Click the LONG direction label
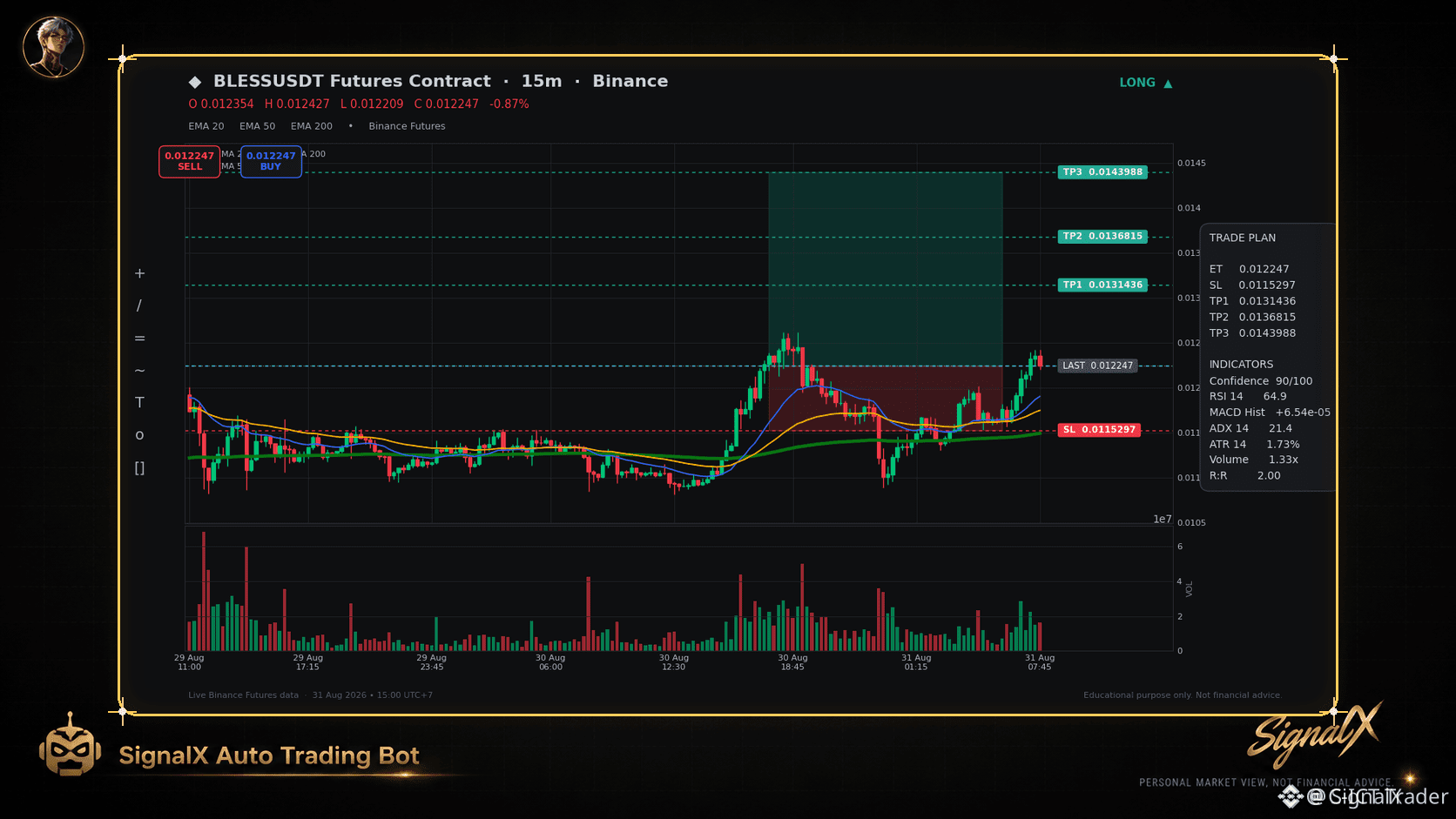Viewport: 1456px width, 819px height. 1137,83
